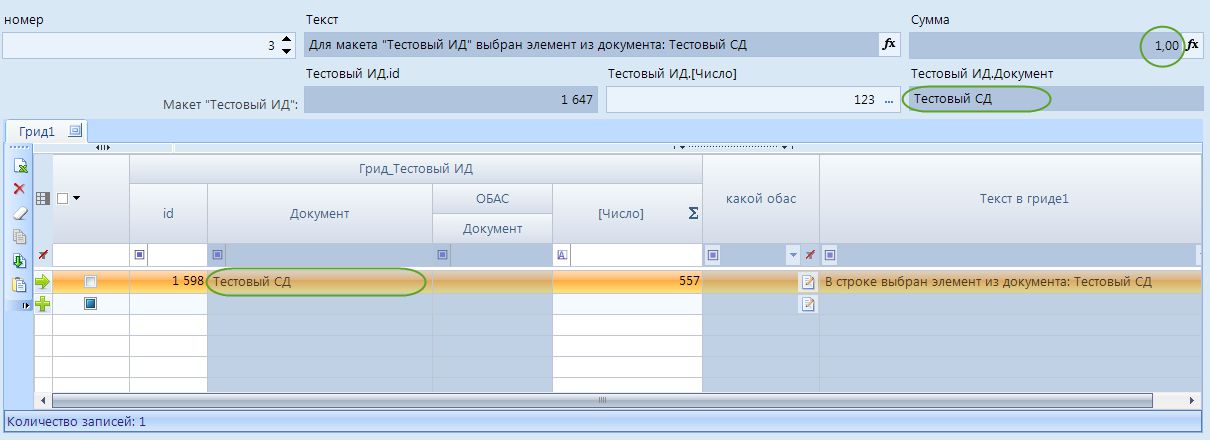Open the dropdown arrow beside header checkbox
Screen dimensions: 1210x440
[75, 198]
